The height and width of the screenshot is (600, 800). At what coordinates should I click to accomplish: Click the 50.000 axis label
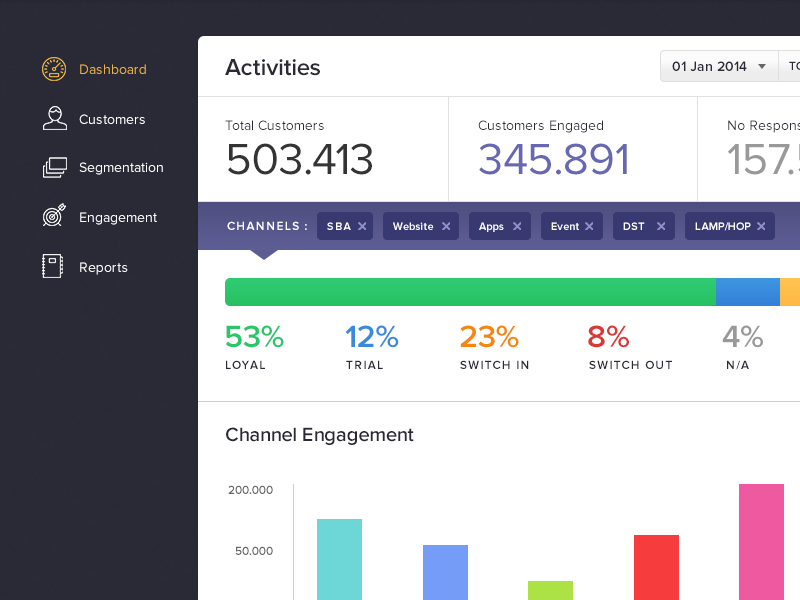254,551
